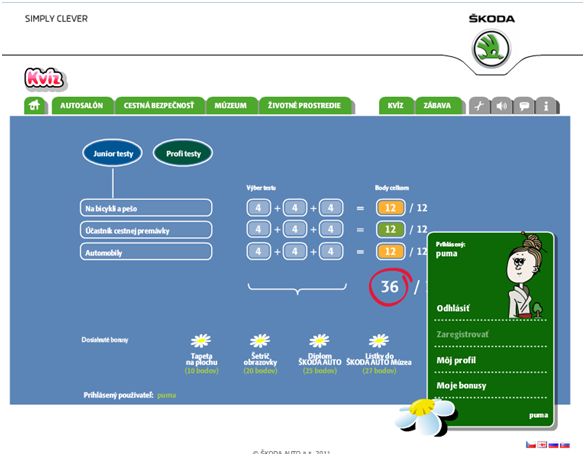Click the green 12 total for Účastník cestnej premávky
This screenshot has height=456, width=585.
point(390,229)
